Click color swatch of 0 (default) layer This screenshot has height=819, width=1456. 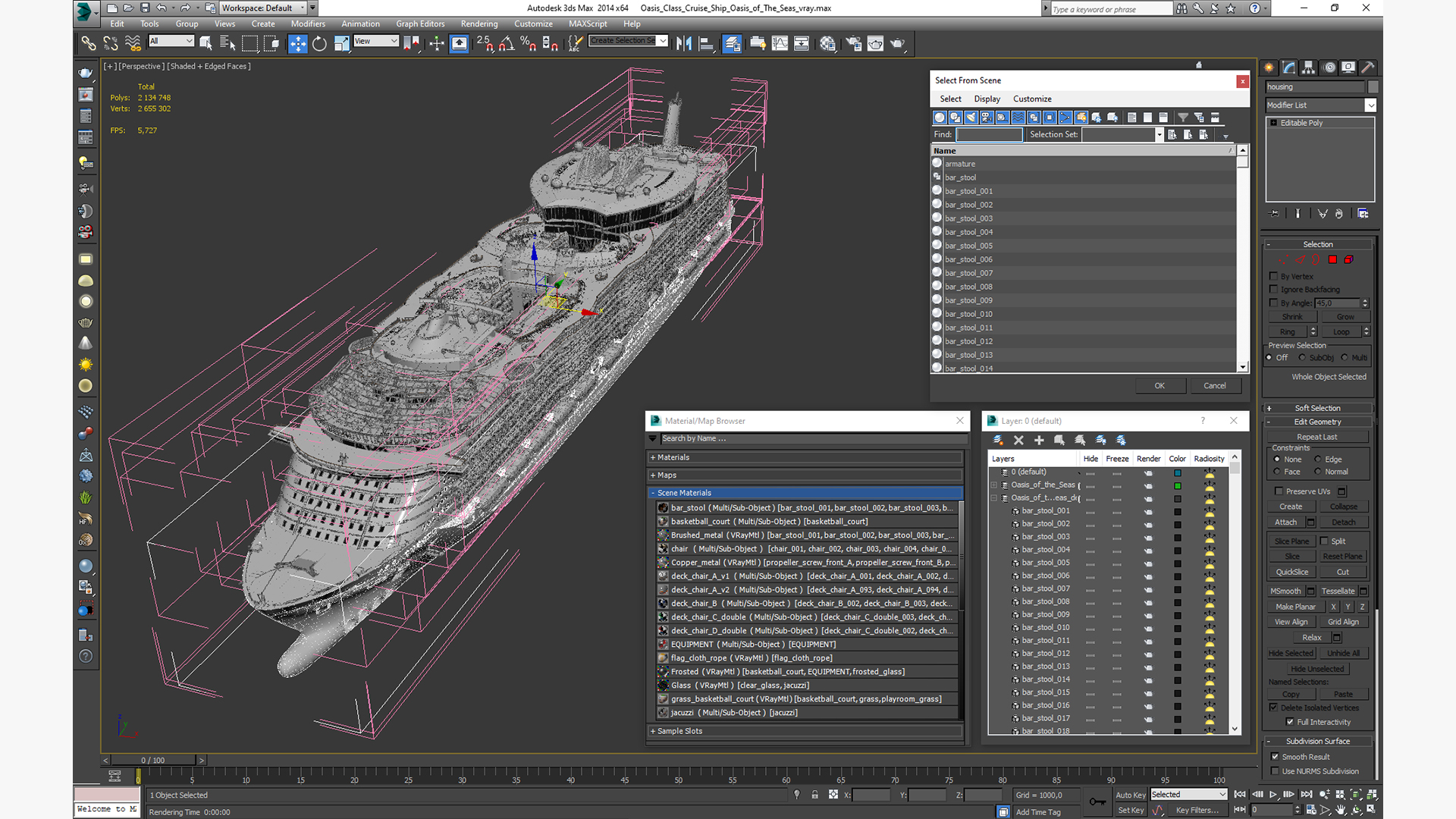pos(1178,473)
